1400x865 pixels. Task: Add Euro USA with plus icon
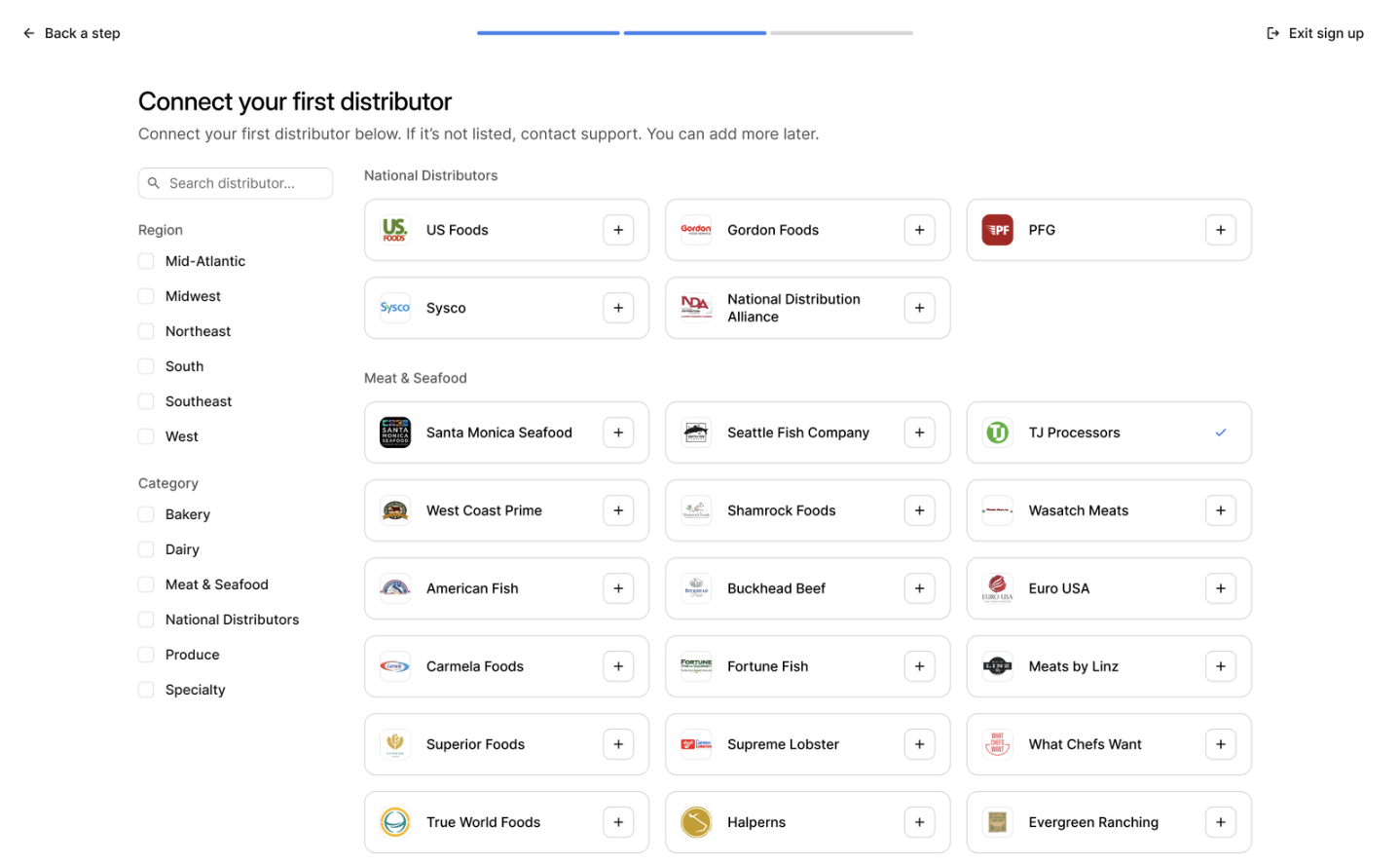coord(1220,588)
